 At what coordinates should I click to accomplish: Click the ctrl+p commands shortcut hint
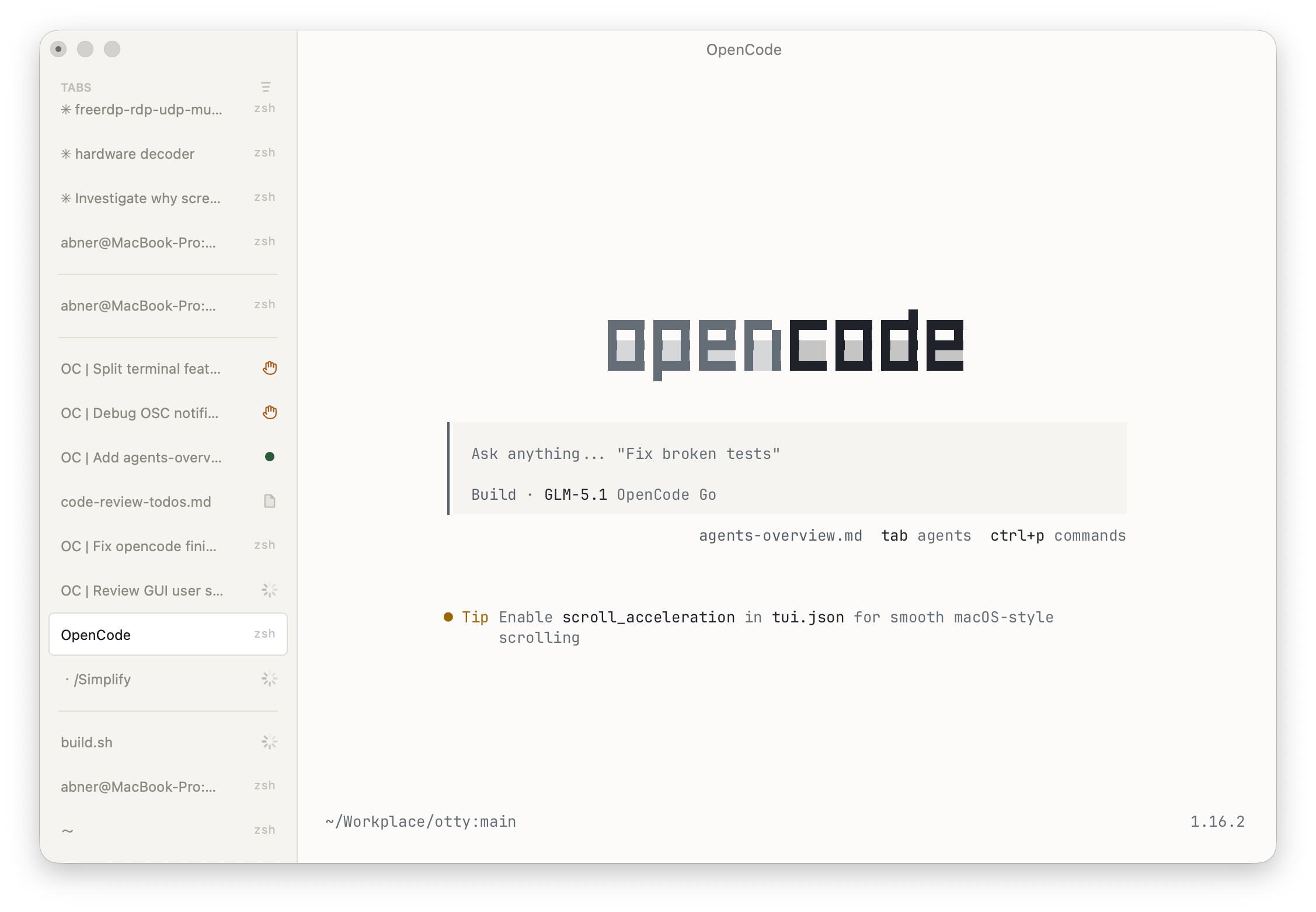tap(1058, 535)
